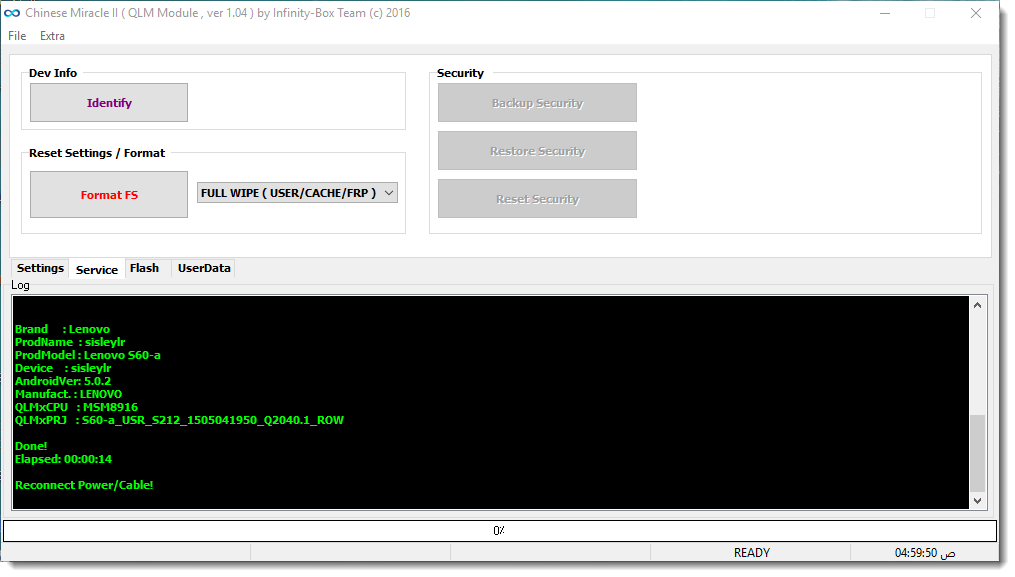1015x577 pixels.
Task: Click the 'QLMxCPU : MSM8916' log line
Action: tap(76, 407)
